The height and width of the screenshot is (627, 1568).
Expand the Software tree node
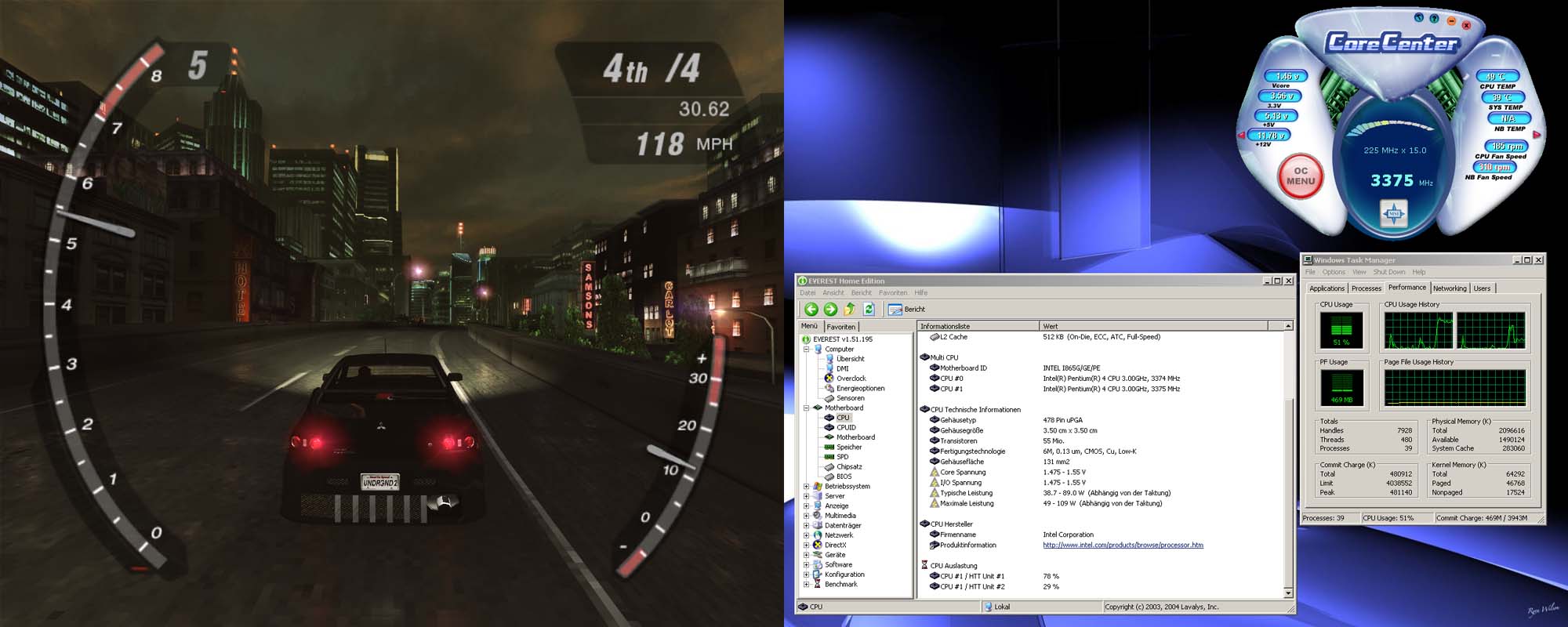tap(806, 564)
